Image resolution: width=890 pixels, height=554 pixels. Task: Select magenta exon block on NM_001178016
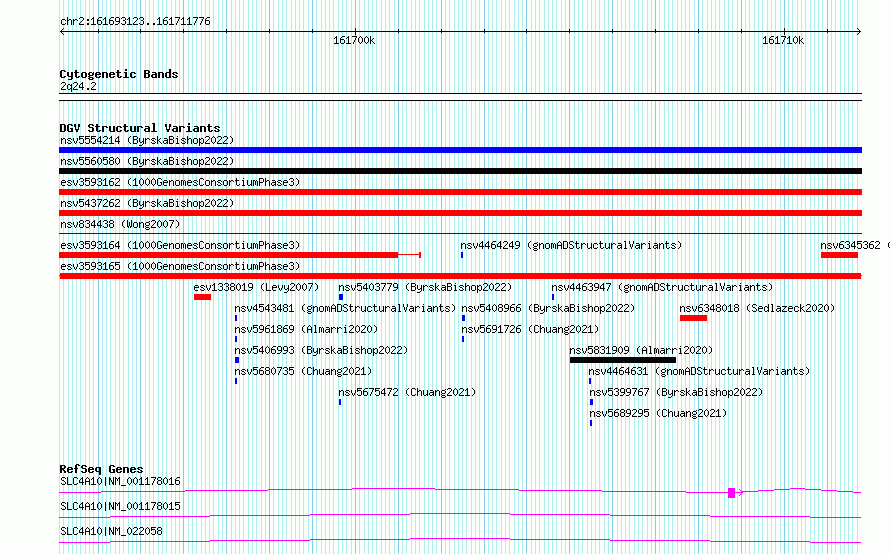click(732, 493)
